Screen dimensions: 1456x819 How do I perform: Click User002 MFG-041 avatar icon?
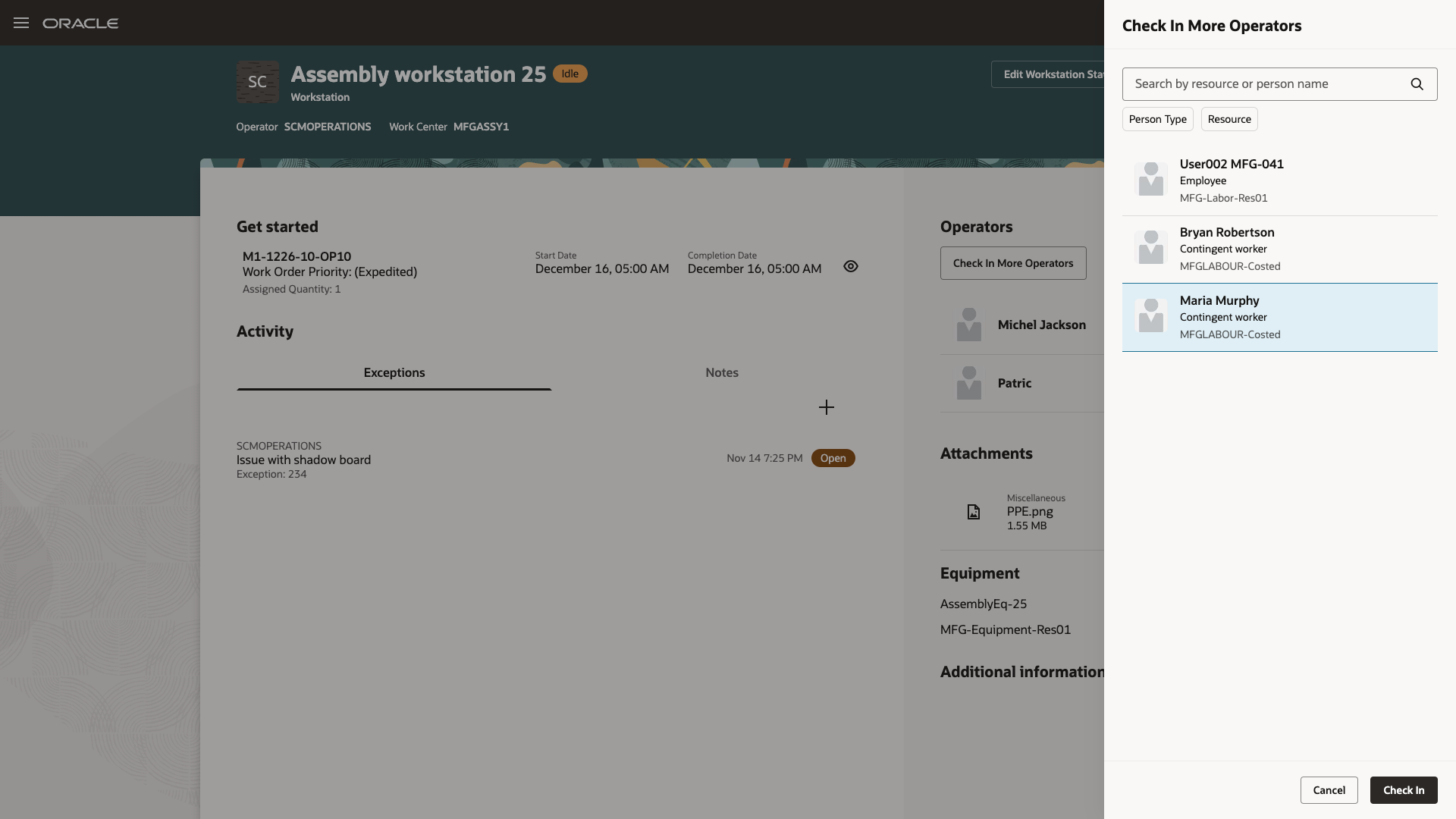[1150, 180]
